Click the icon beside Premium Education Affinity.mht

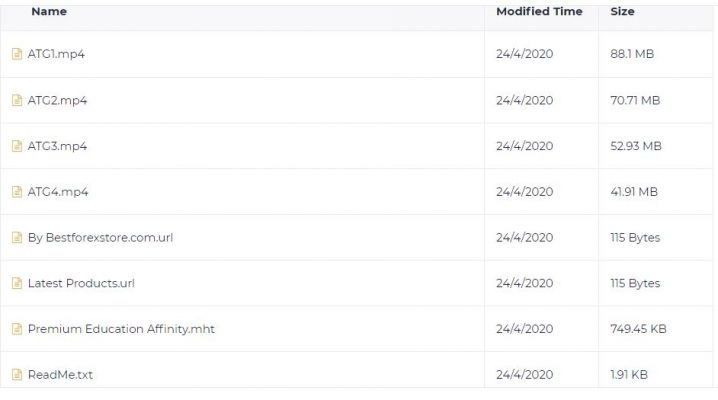(x=17, y=329)
